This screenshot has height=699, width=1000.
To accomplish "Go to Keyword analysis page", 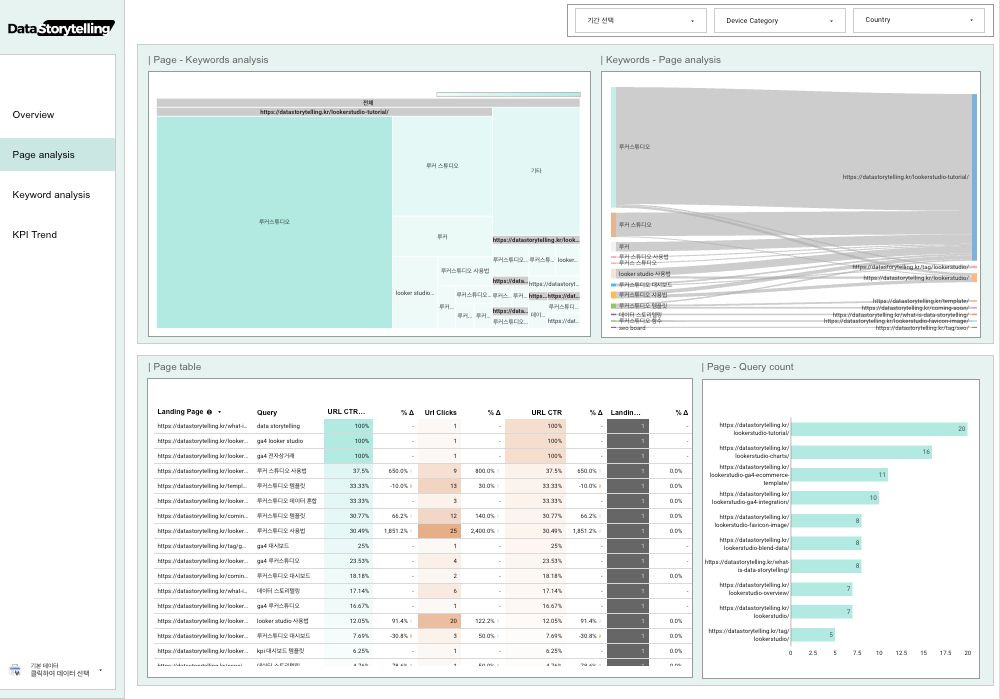I will coord(51,195).
